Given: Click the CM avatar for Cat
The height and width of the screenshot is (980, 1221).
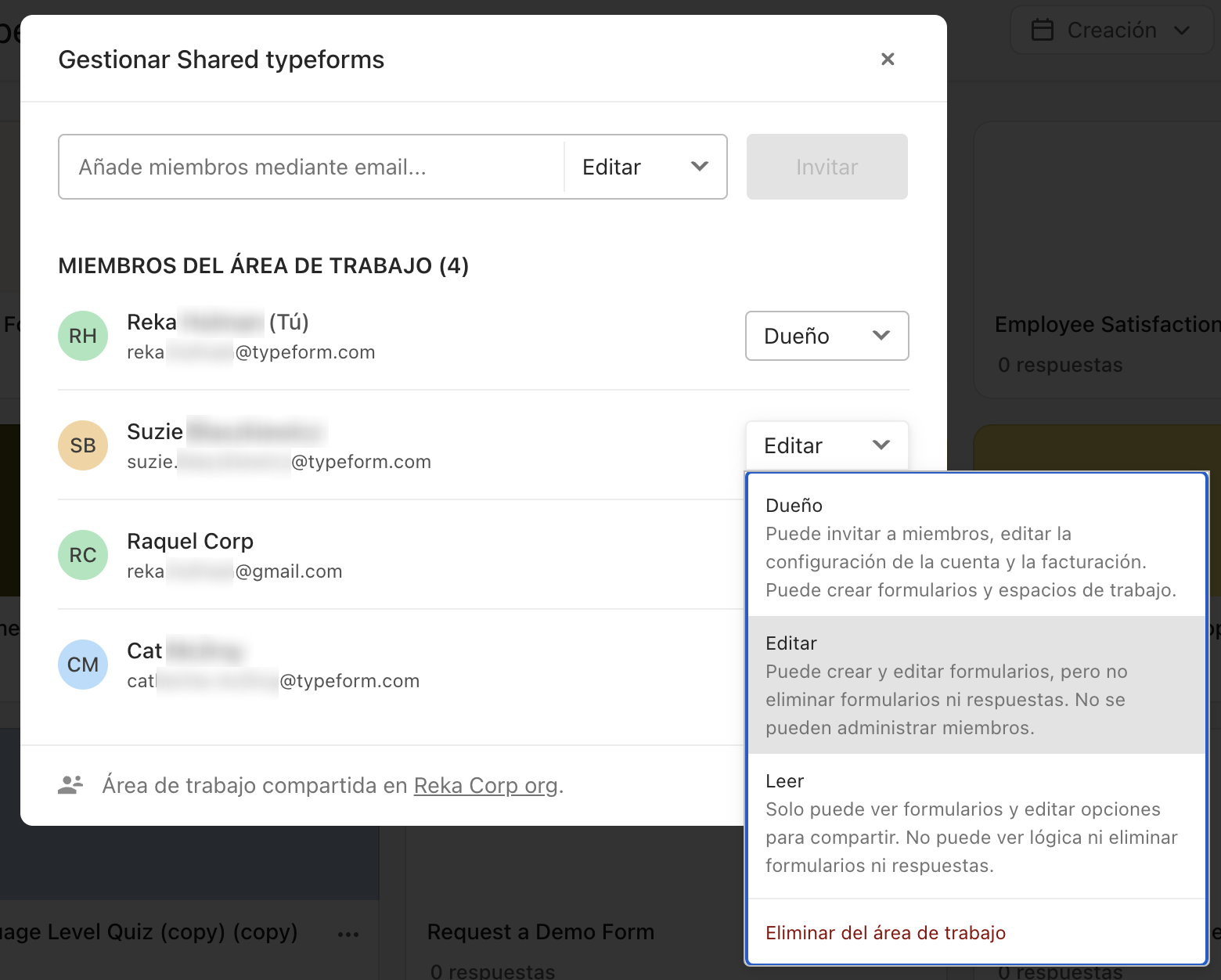Looking at the screenshot, I should [83, 665].
